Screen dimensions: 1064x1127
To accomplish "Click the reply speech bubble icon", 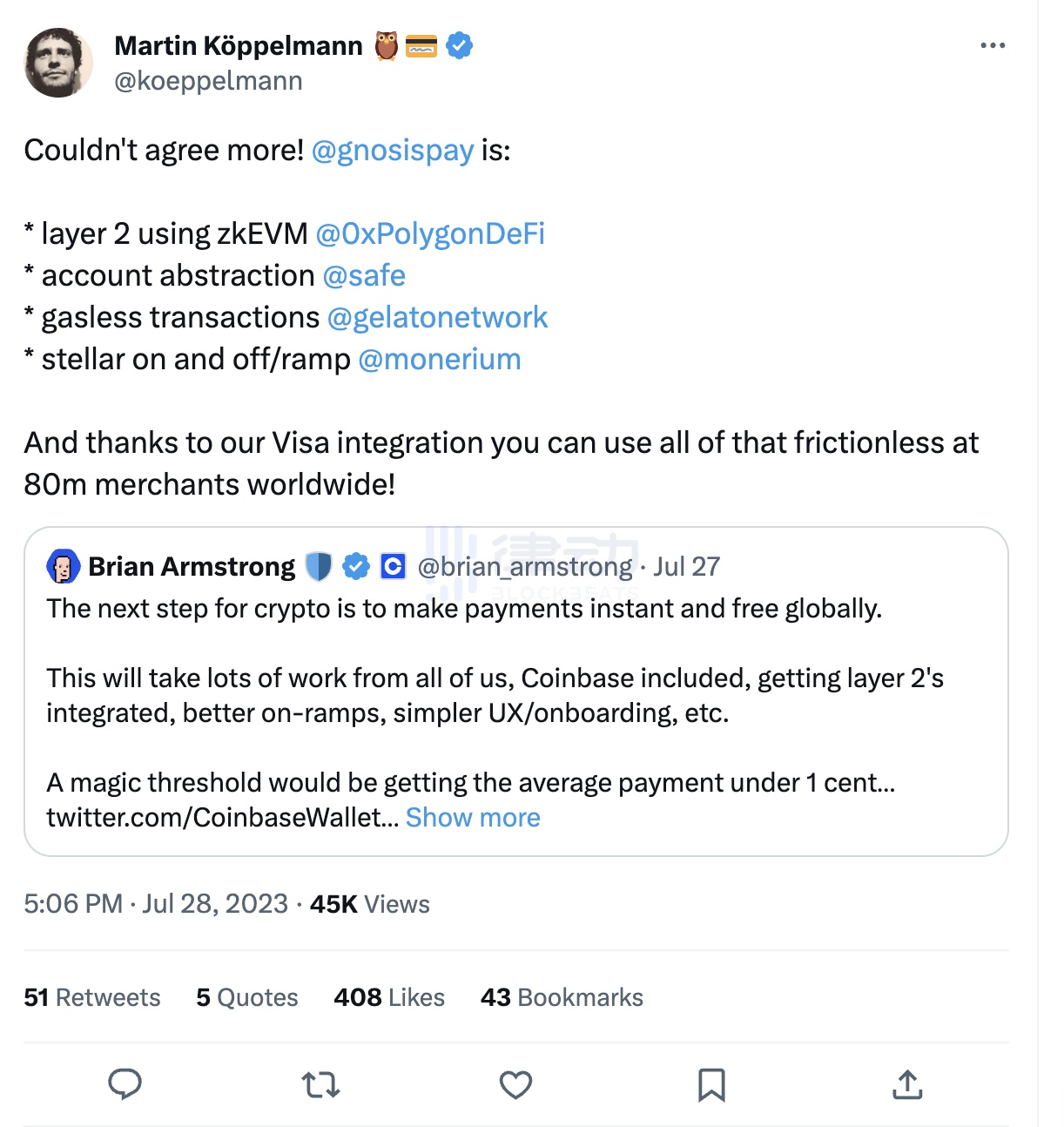I will [x=125, y=1084].
